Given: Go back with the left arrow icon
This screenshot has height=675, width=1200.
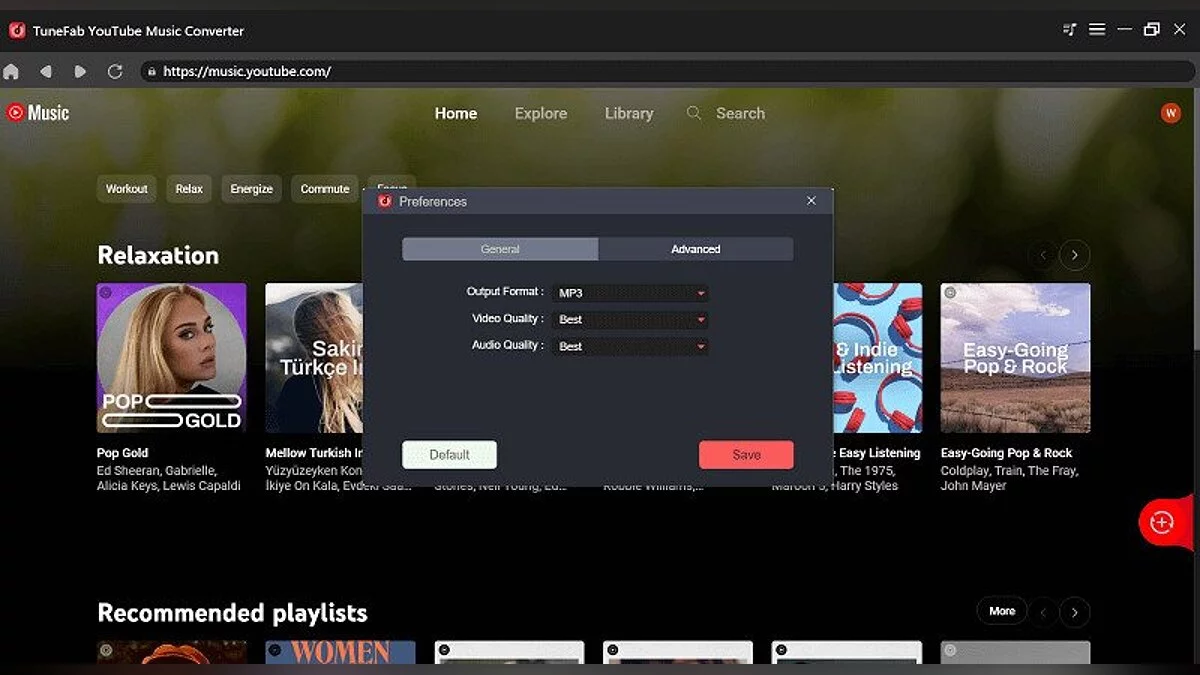Looking at the screenshot, I should [45, 72].
